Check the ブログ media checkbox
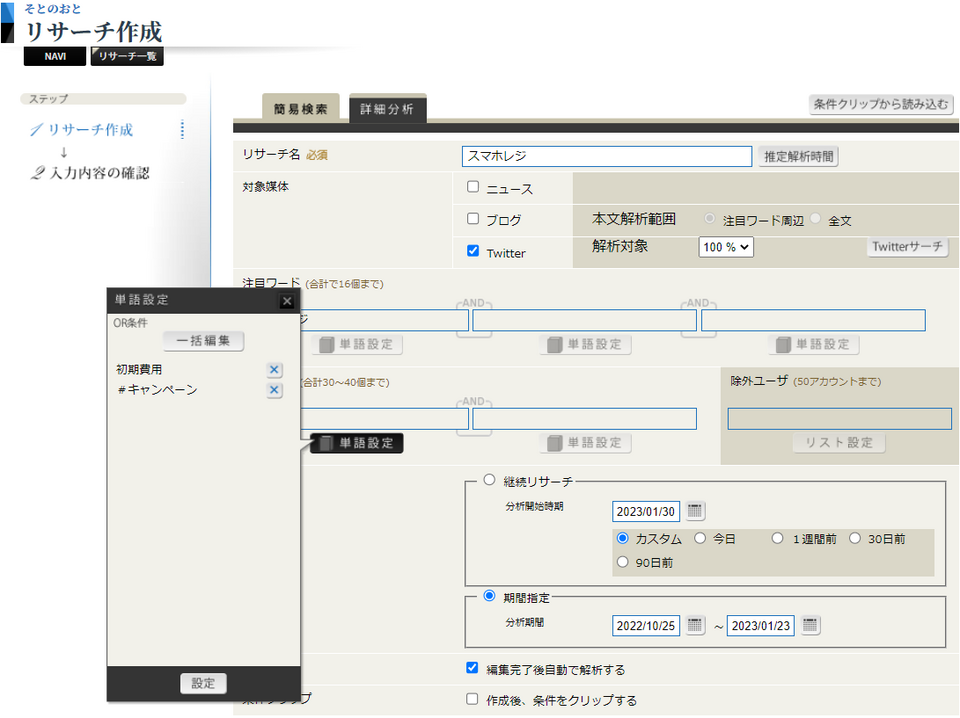This screenshot has height=718, width=960. 473,219
